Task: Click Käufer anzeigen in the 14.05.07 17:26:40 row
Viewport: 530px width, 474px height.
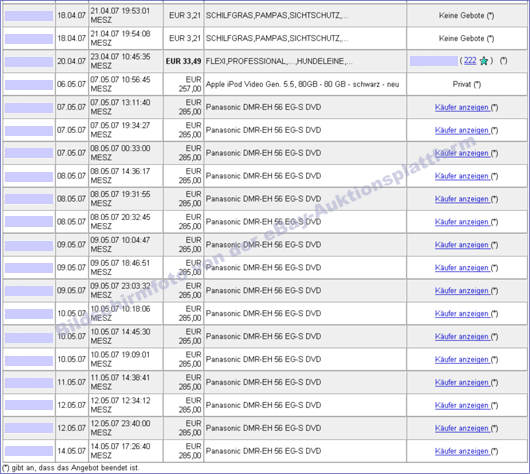Action: tap(462, 451)
